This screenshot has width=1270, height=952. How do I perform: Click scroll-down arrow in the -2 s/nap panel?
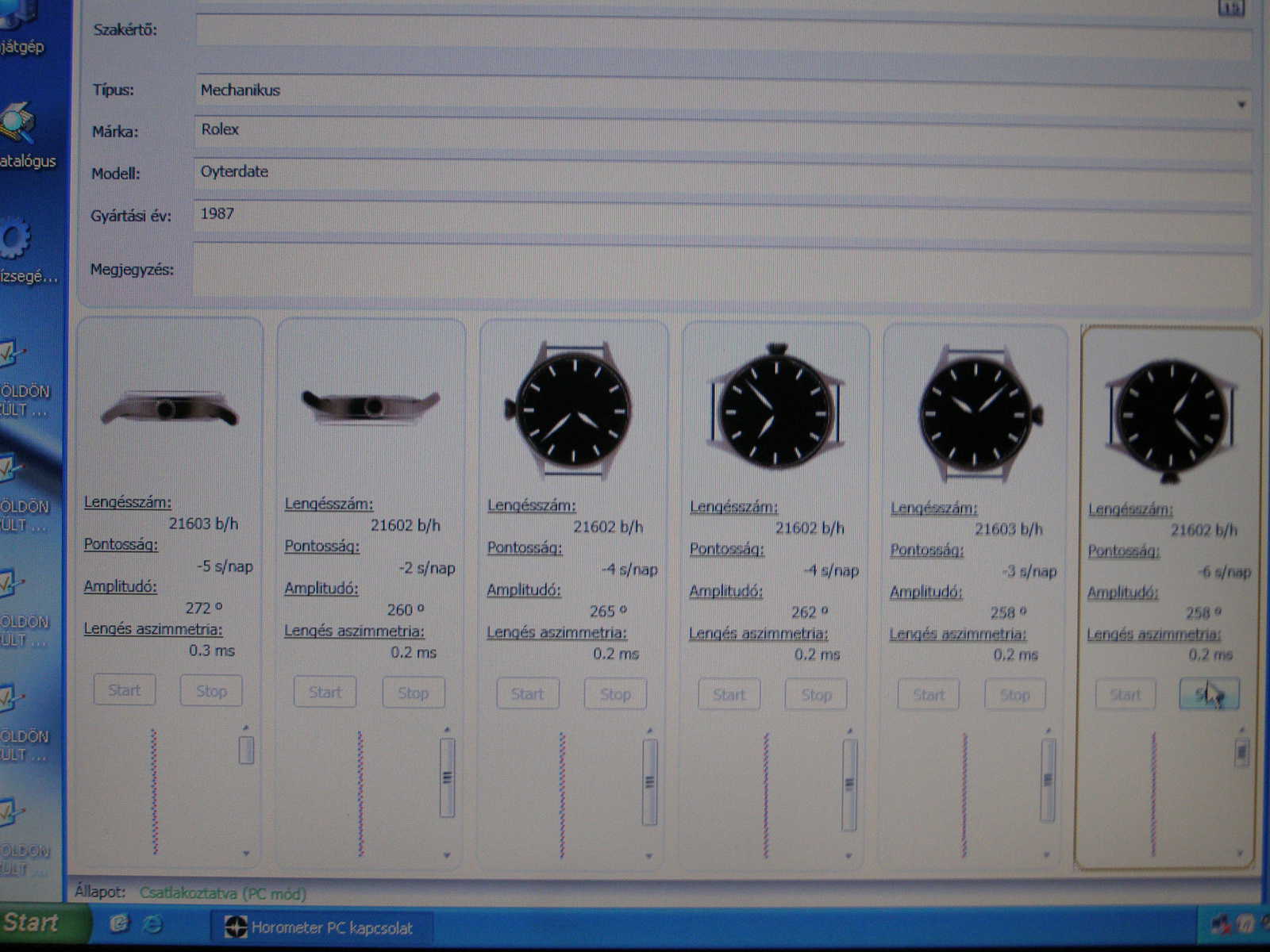[x=448, y=855]
